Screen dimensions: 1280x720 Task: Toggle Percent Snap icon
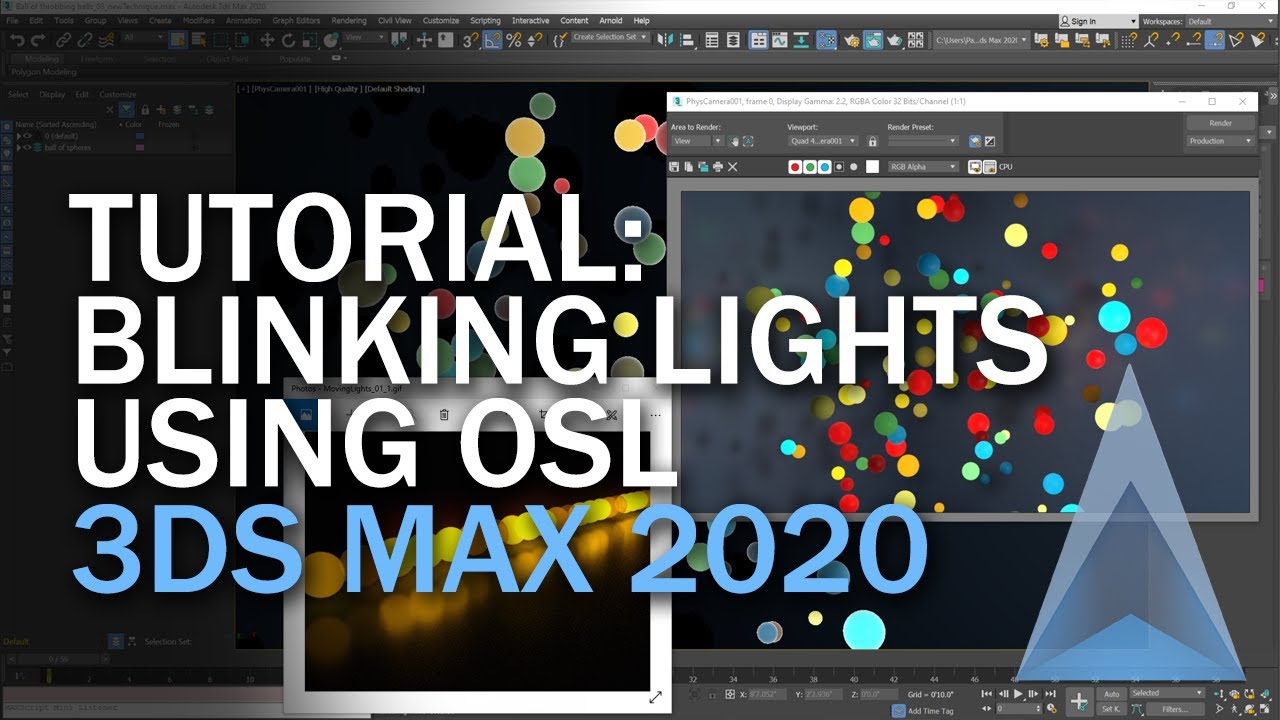[x=514, y=40]
